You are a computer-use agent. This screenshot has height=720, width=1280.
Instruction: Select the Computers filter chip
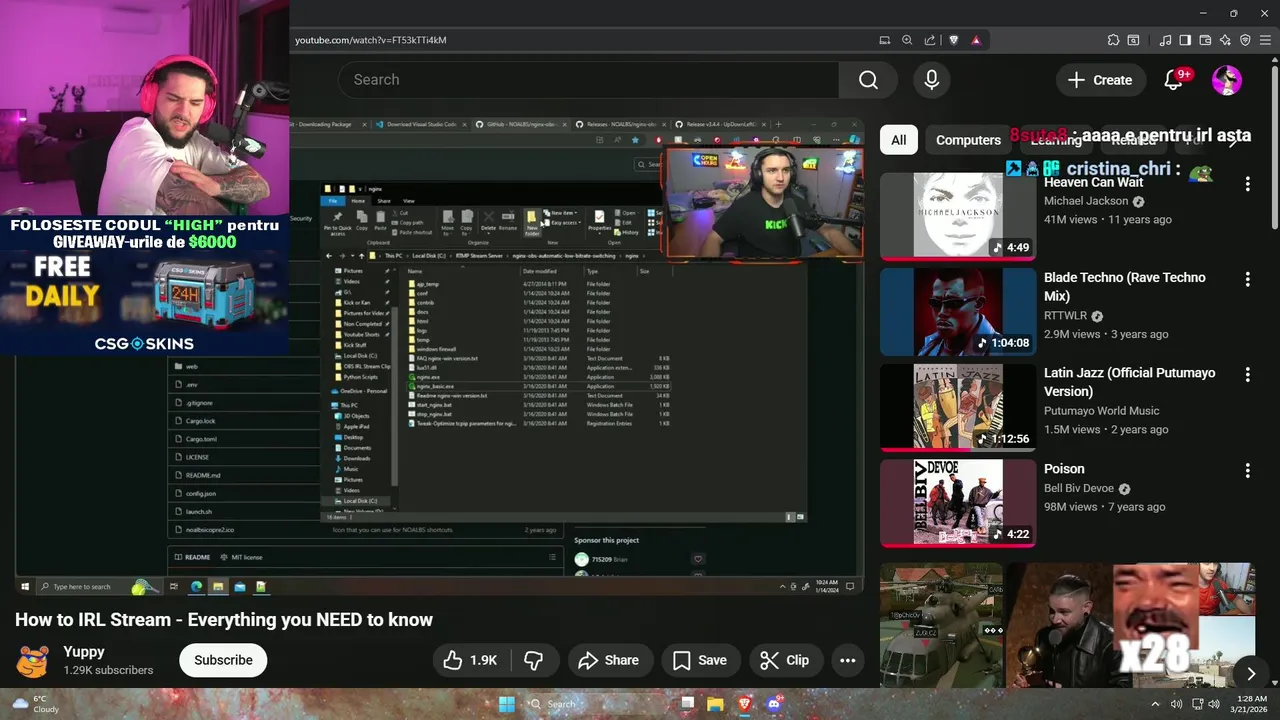(x=968, y=140)
